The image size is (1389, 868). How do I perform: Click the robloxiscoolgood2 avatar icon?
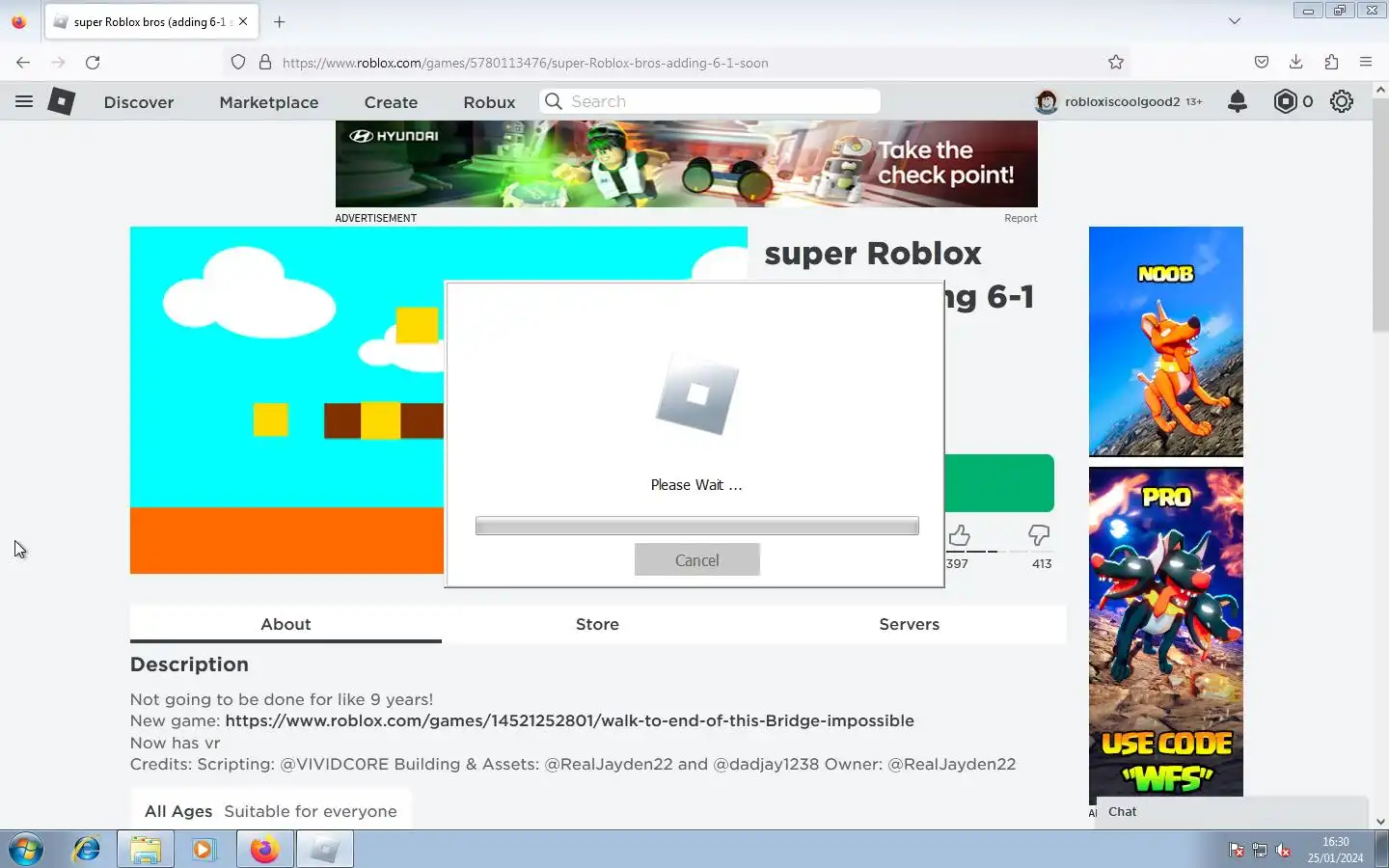tap(1047, 101)
